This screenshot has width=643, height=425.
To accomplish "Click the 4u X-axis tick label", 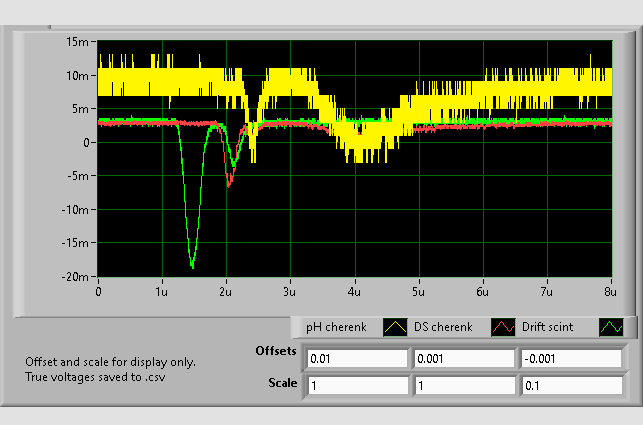I will click(x=354, y=291).
